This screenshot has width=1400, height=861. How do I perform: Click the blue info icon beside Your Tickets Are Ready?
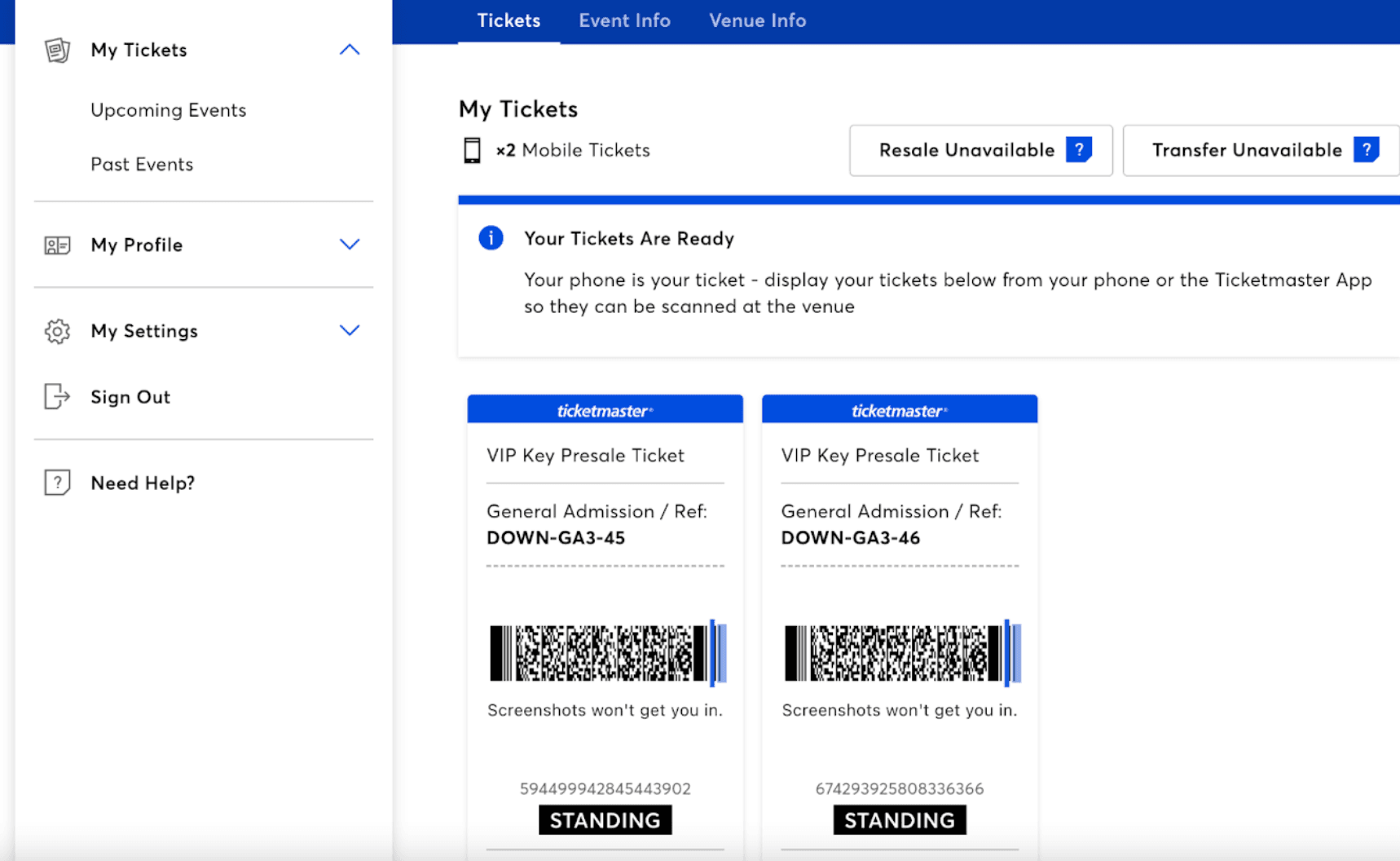[491, 238]
